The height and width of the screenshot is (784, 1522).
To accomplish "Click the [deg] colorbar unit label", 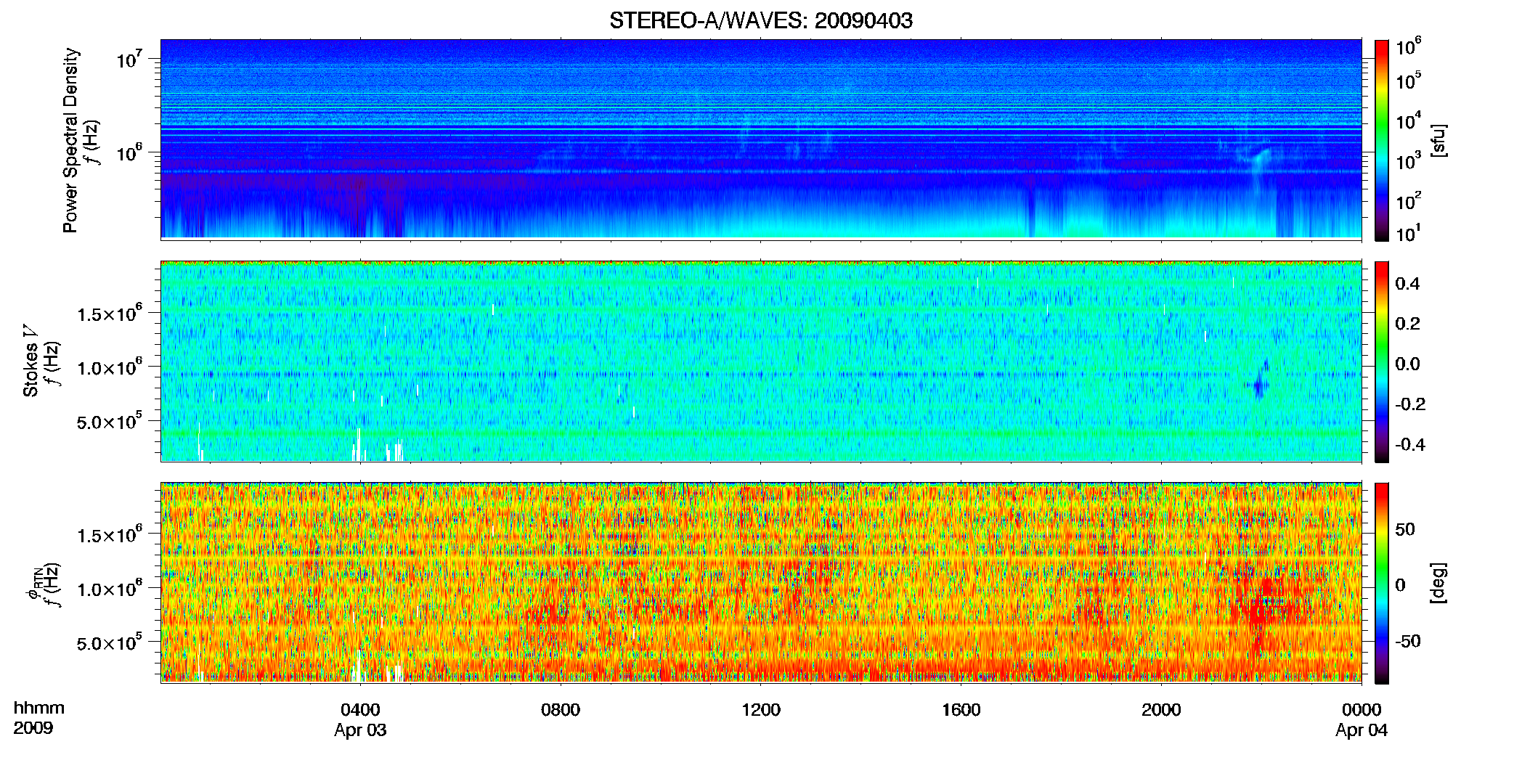I will (x=1439, y=583).
